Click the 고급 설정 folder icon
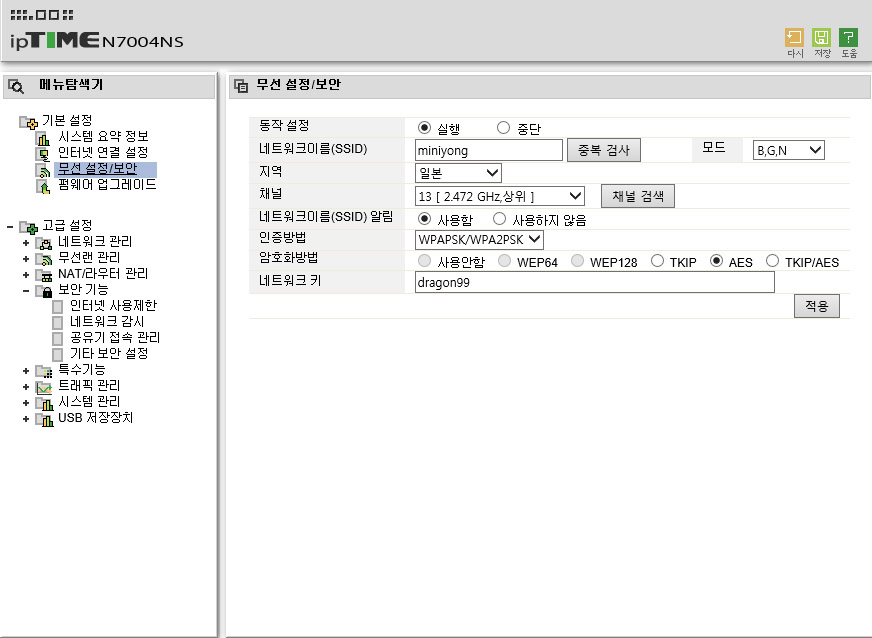The height and width of the screenshot is (638, 872). point(28,226)
